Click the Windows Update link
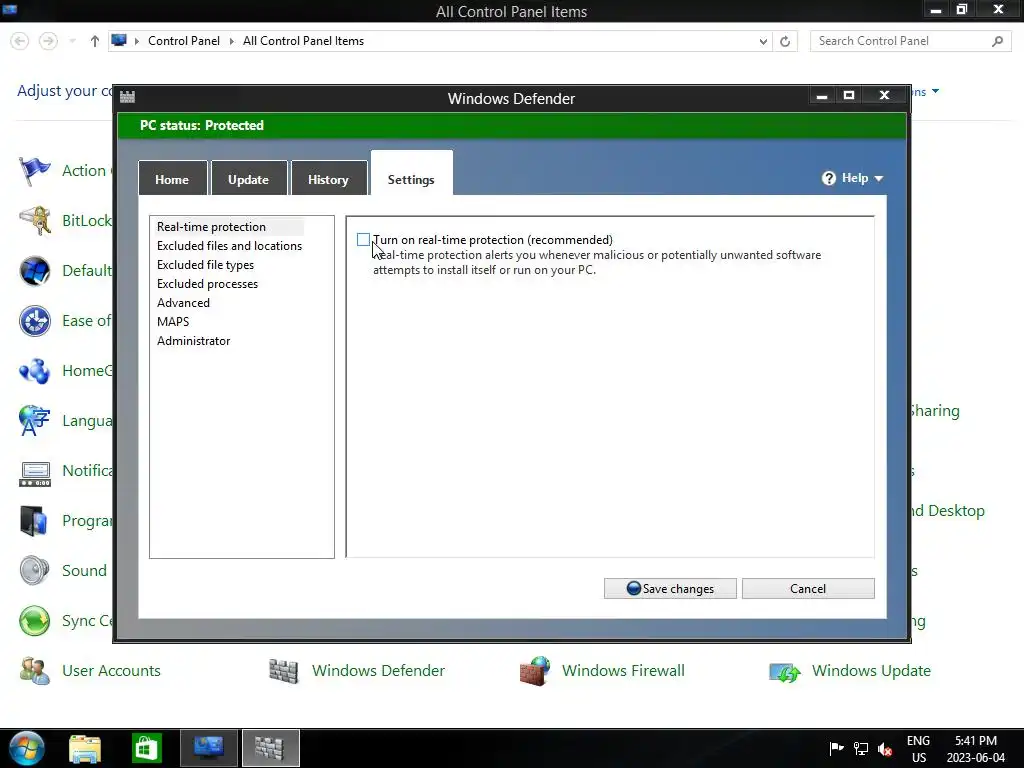 [871, 671]
